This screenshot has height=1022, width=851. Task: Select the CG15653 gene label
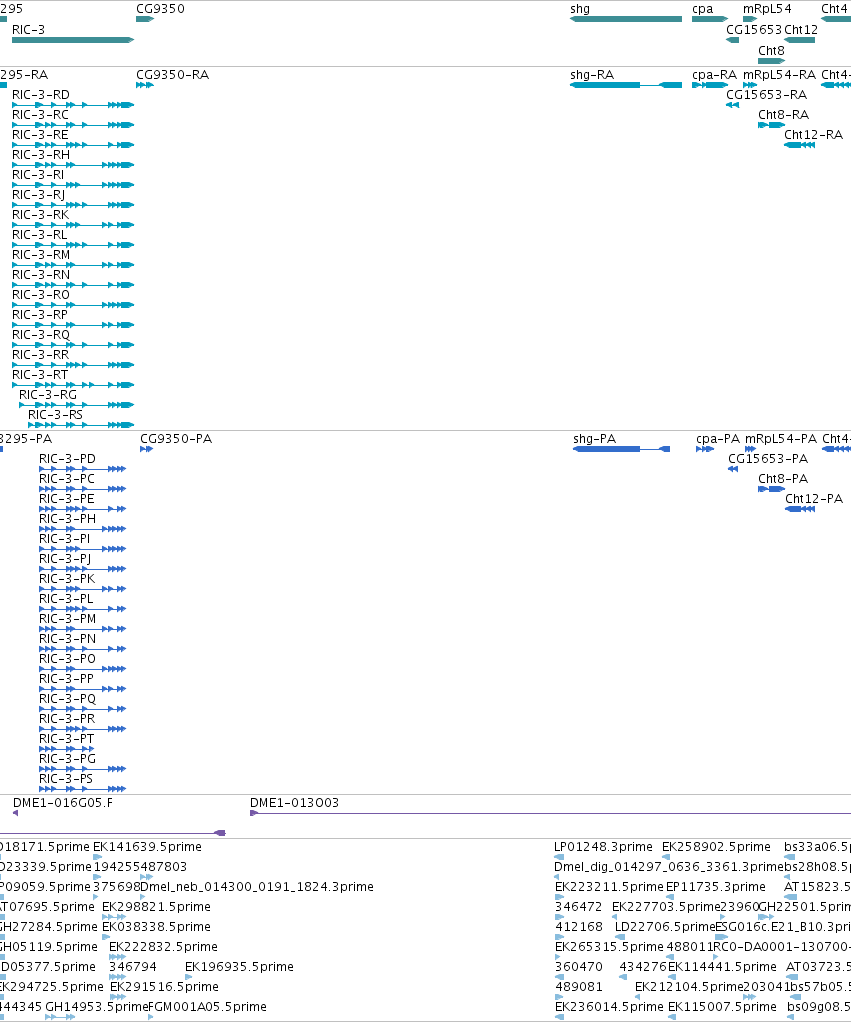pos(754,29)
